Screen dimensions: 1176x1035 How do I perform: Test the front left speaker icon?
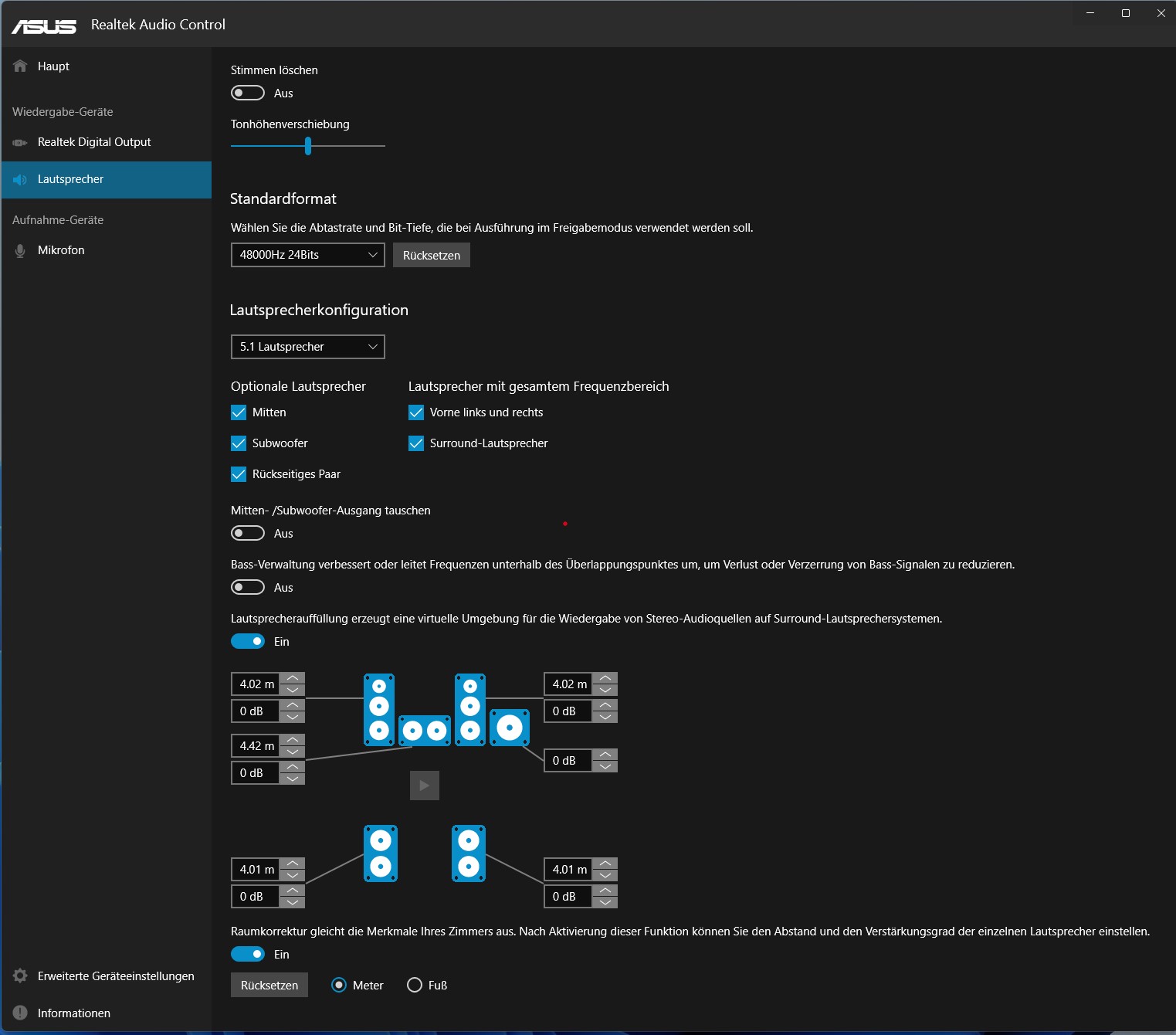(x=379, y=710)
